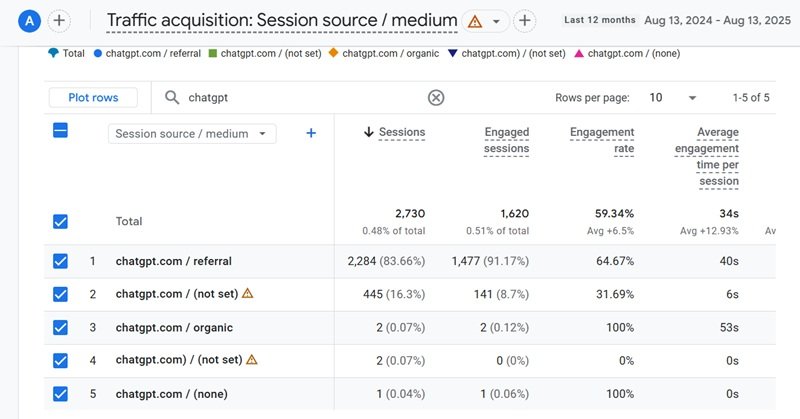800x419 pixels.
Task: Click the warning triangle beside report title
Action: [x=475, y=21]
